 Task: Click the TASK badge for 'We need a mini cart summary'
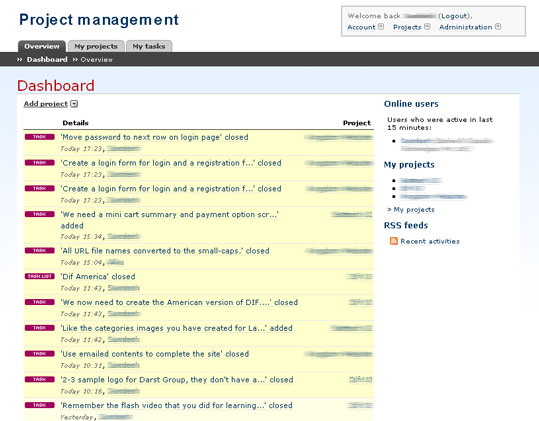pyautogui.click(x=40, y=214)
